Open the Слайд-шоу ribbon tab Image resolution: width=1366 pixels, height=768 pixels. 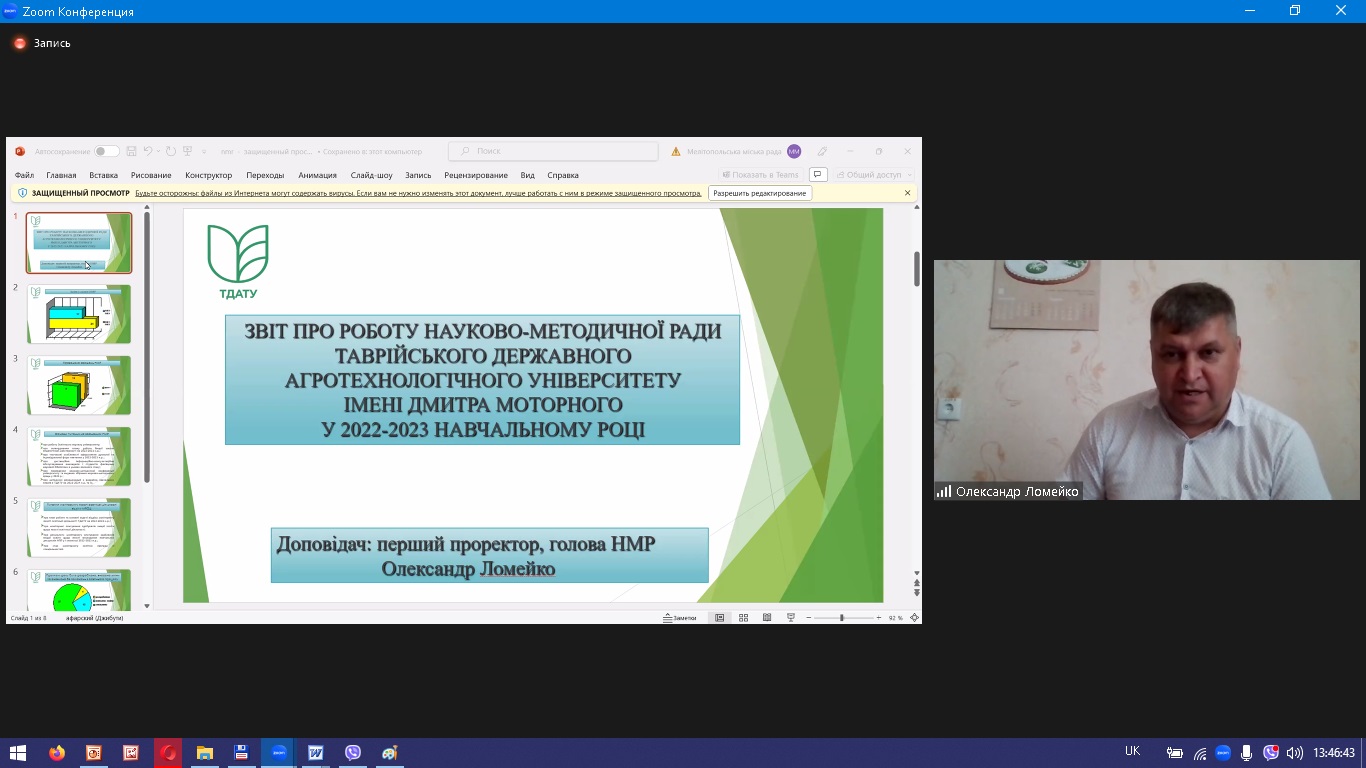[370, 175]
